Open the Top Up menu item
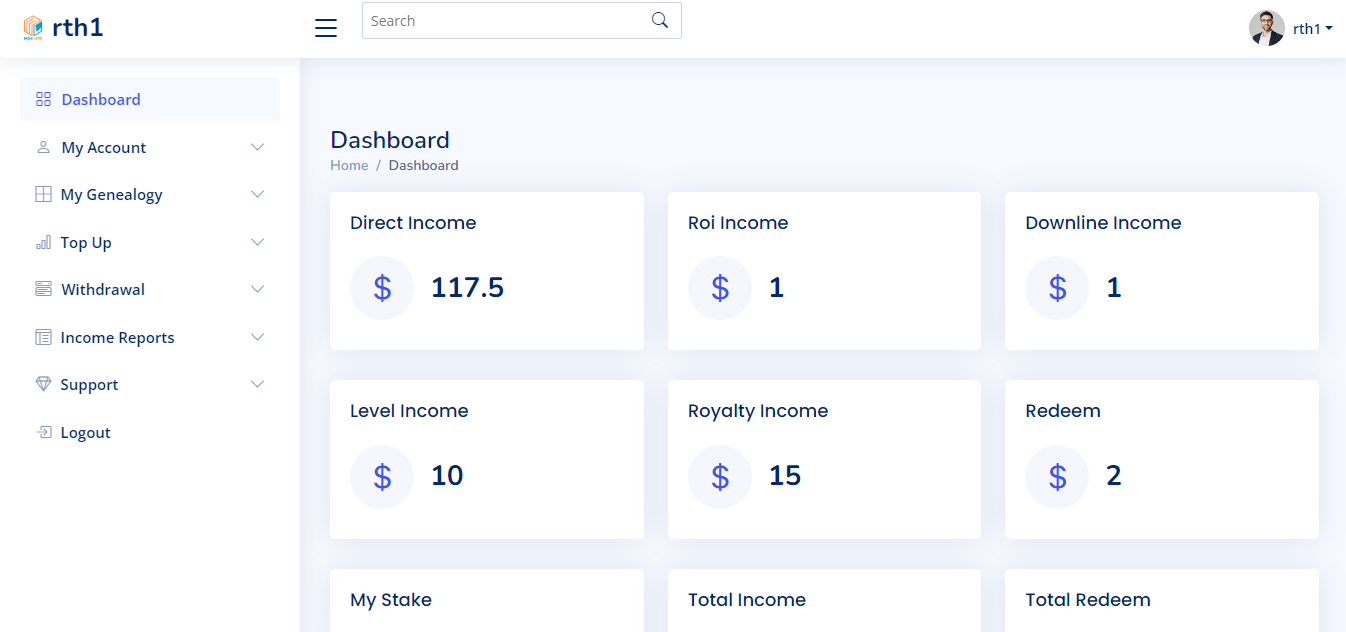1346x632 pixels. 86,242
